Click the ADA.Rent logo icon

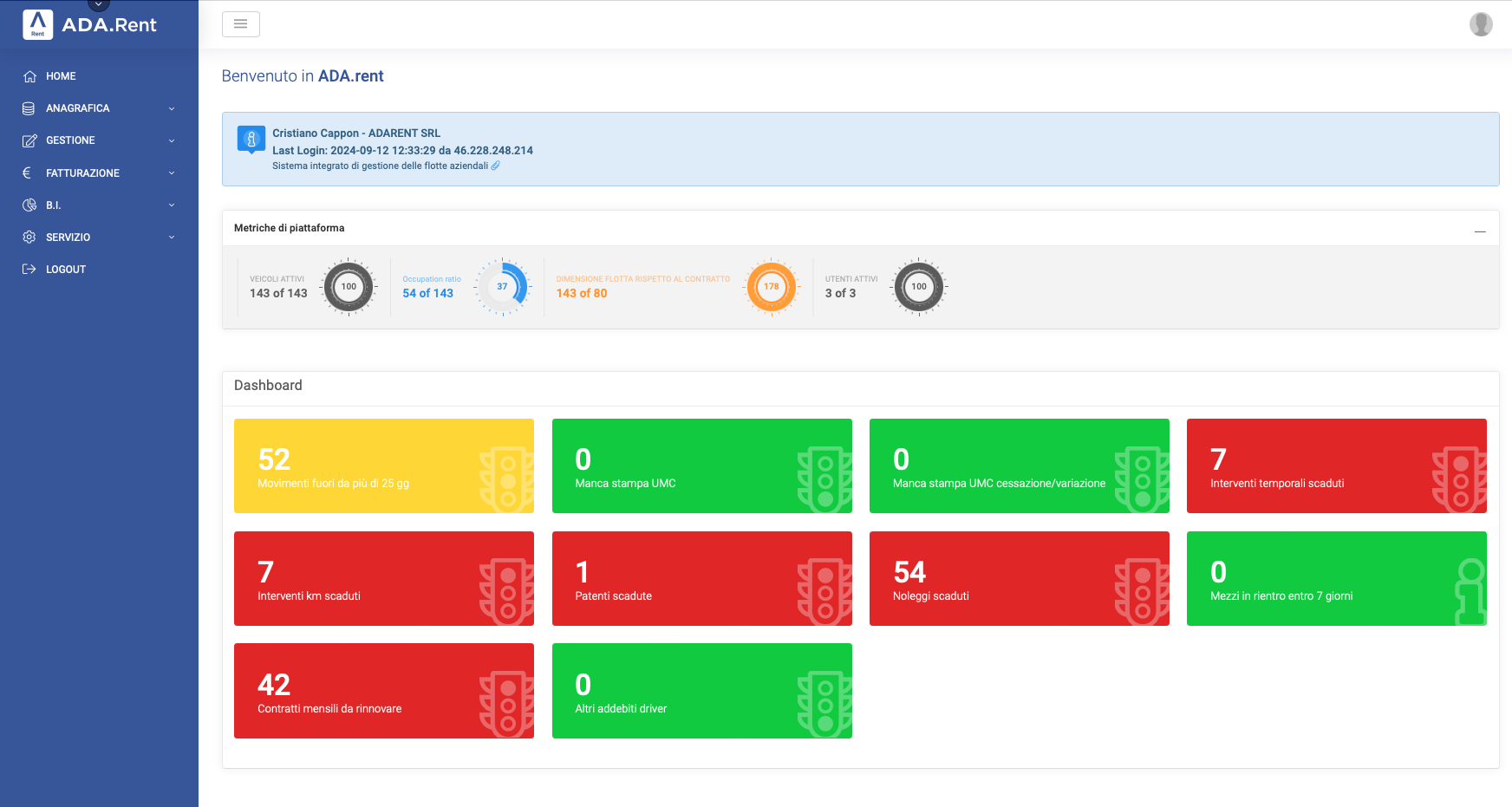pyautogui.click(x=37, y=24)
